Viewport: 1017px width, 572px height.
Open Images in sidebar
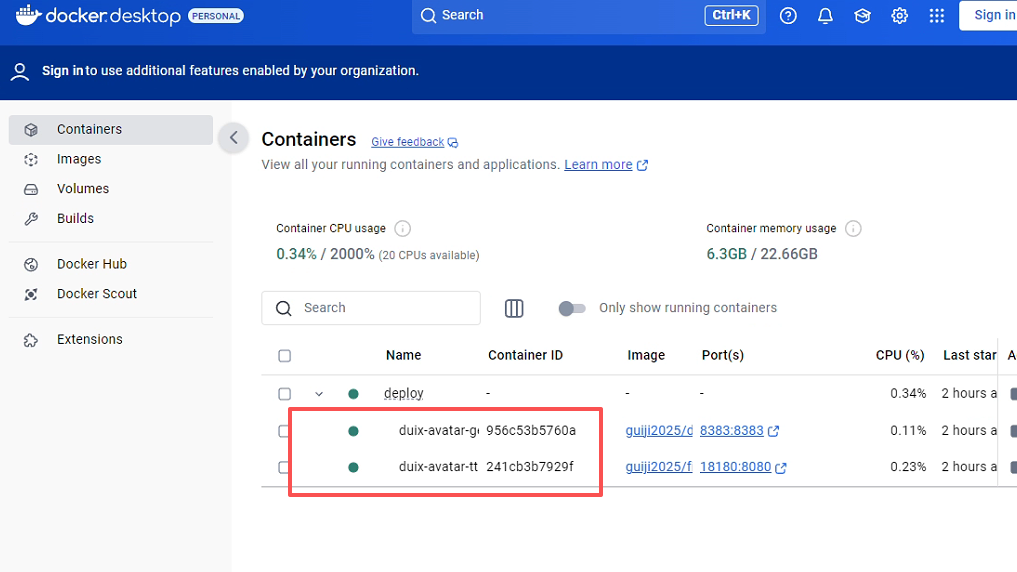[111, 160]
